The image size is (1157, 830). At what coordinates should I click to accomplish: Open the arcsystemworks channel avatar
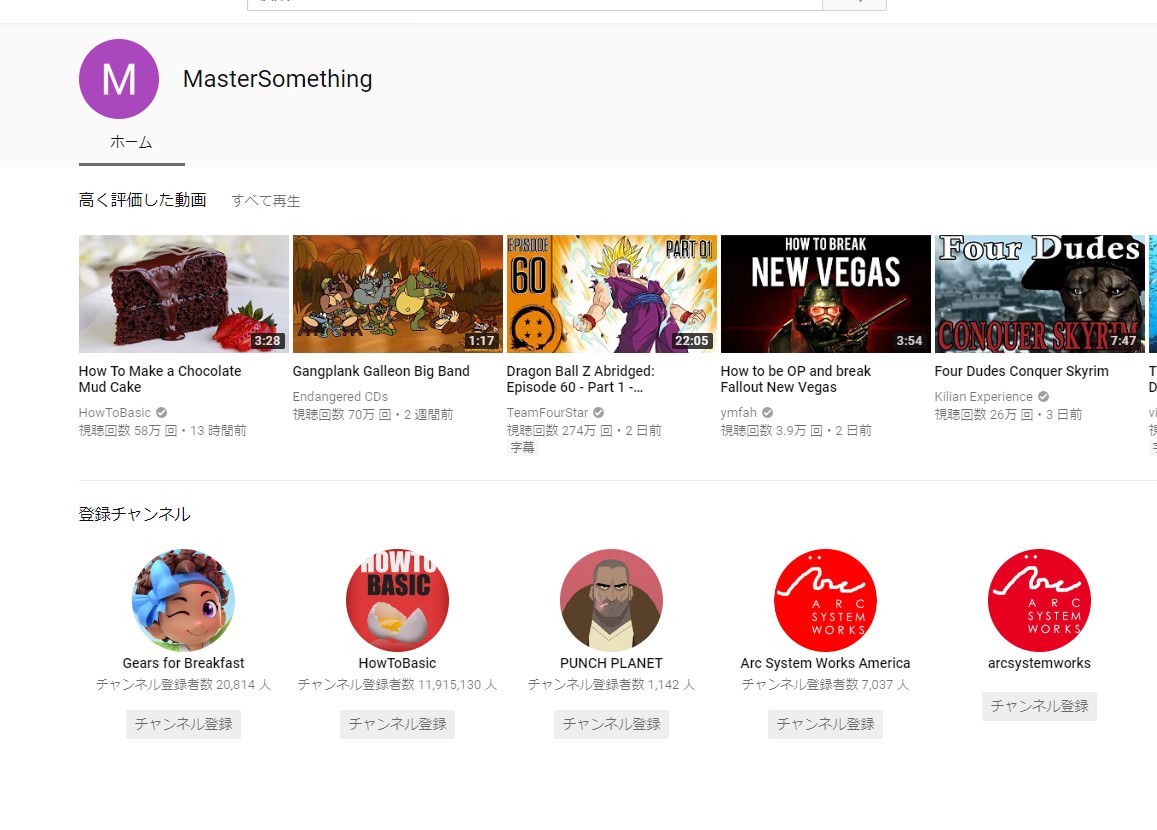[x=1040, y=600]
